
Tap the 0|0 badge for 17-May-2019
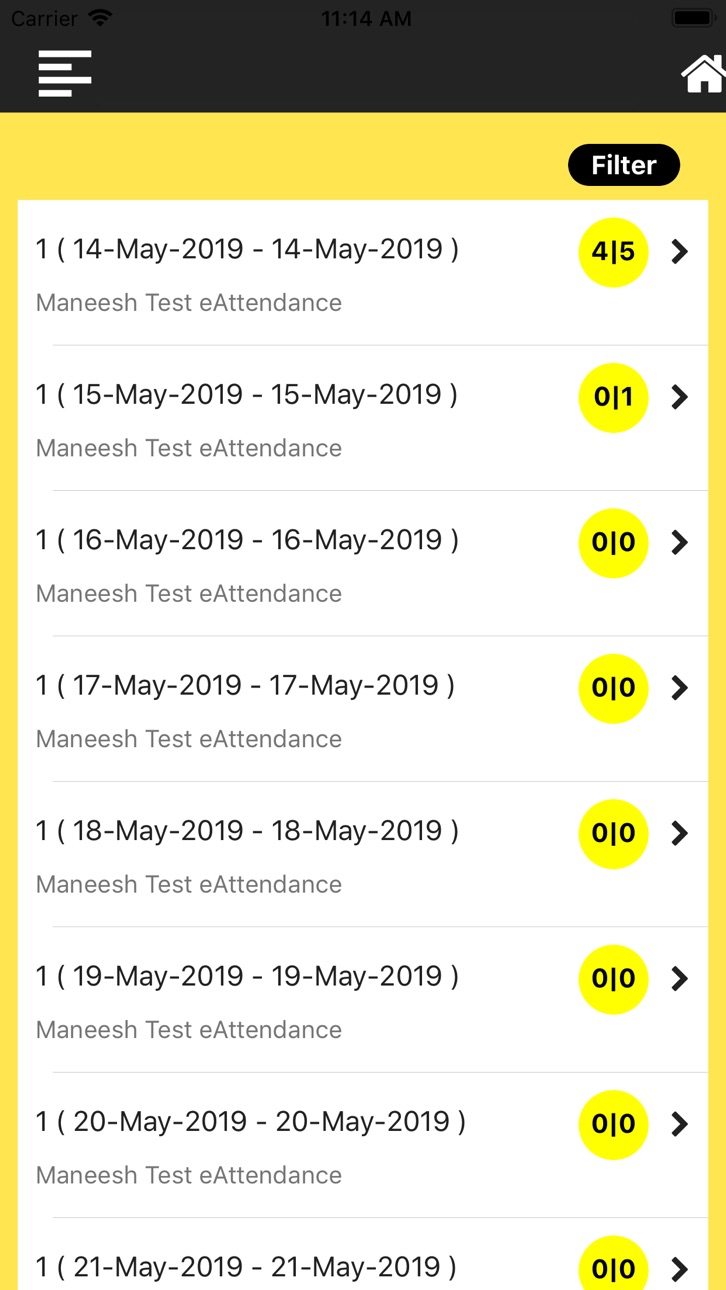pos(613,688)
